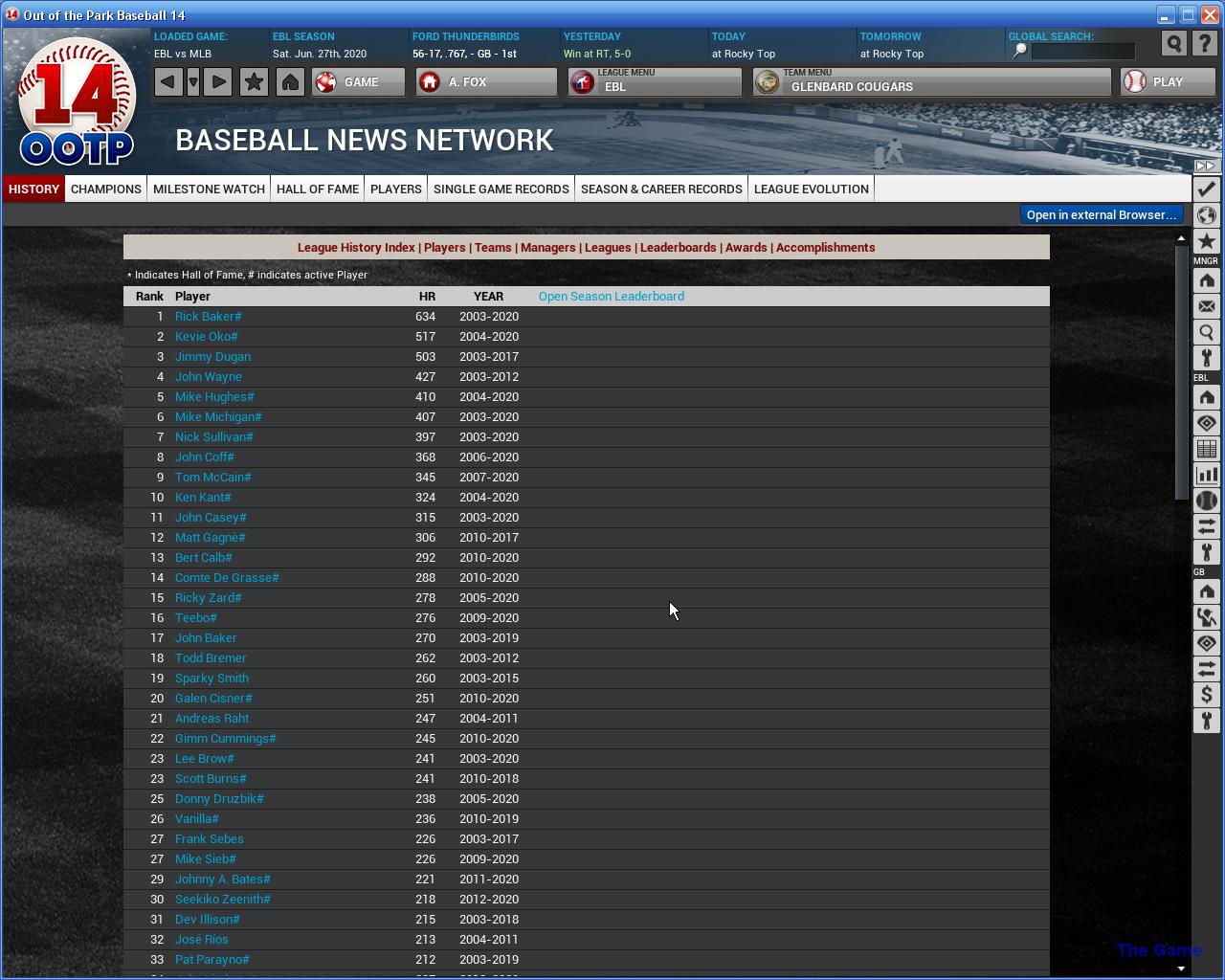Click the checkmark icon in the sidebar
Viewport: 1225px width, 980px height.
click(x=1206, y=189)
